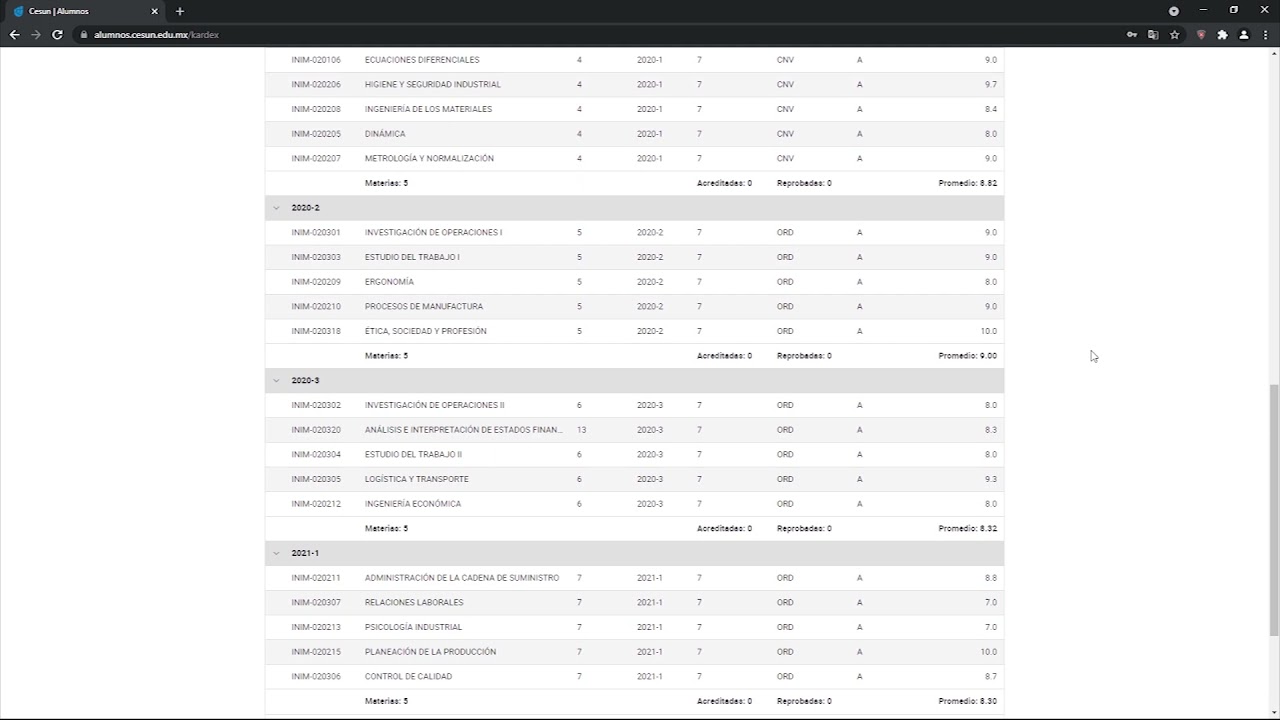The width and height of the screenshot is (1280, 720).
Task: Collapse the 2020-3 period group
Action: [x=276, y=381]
